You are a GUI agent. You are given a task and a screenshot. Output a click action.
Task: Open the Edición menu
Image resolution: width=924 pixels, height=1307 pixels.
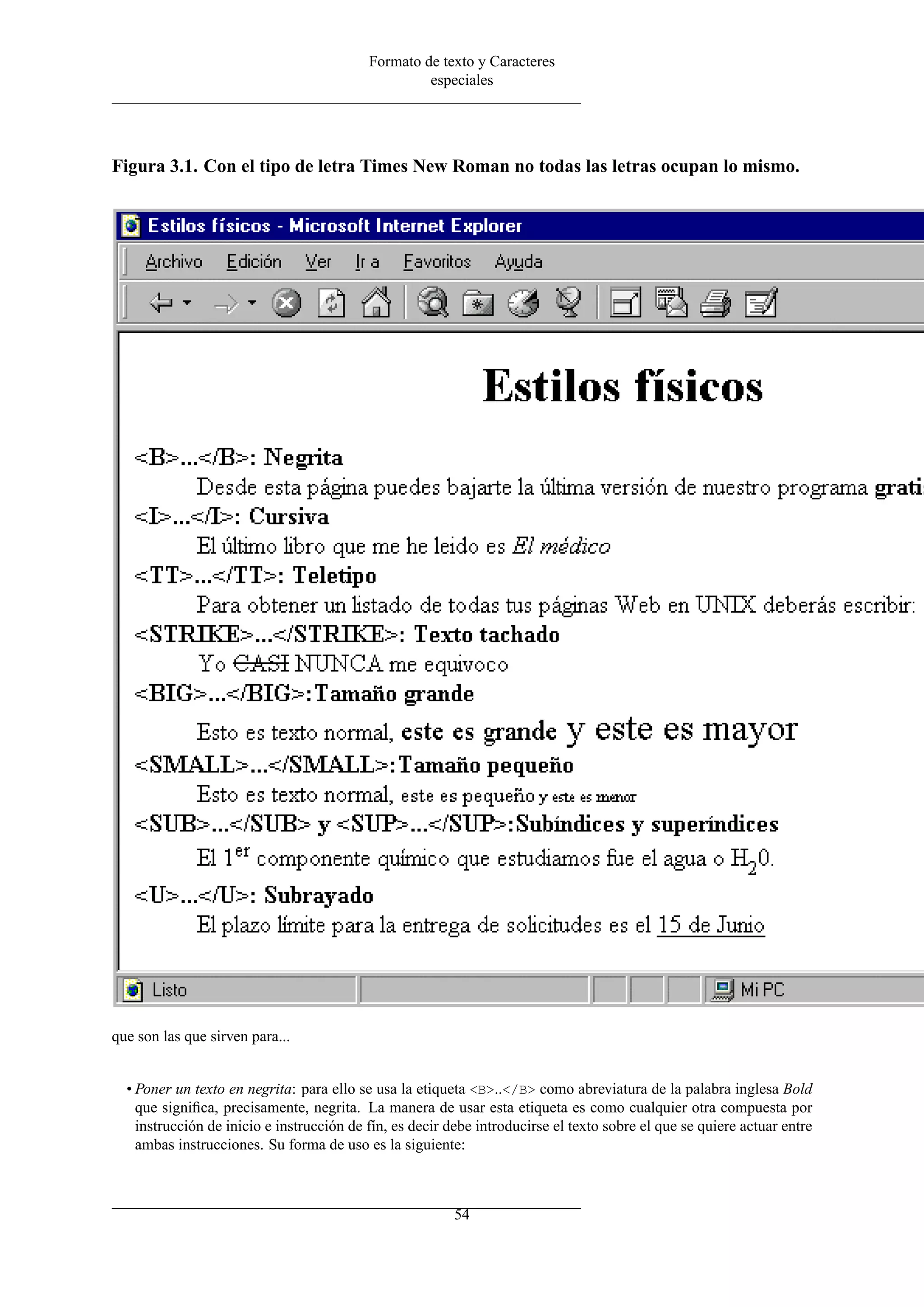[x=254, y=262]
